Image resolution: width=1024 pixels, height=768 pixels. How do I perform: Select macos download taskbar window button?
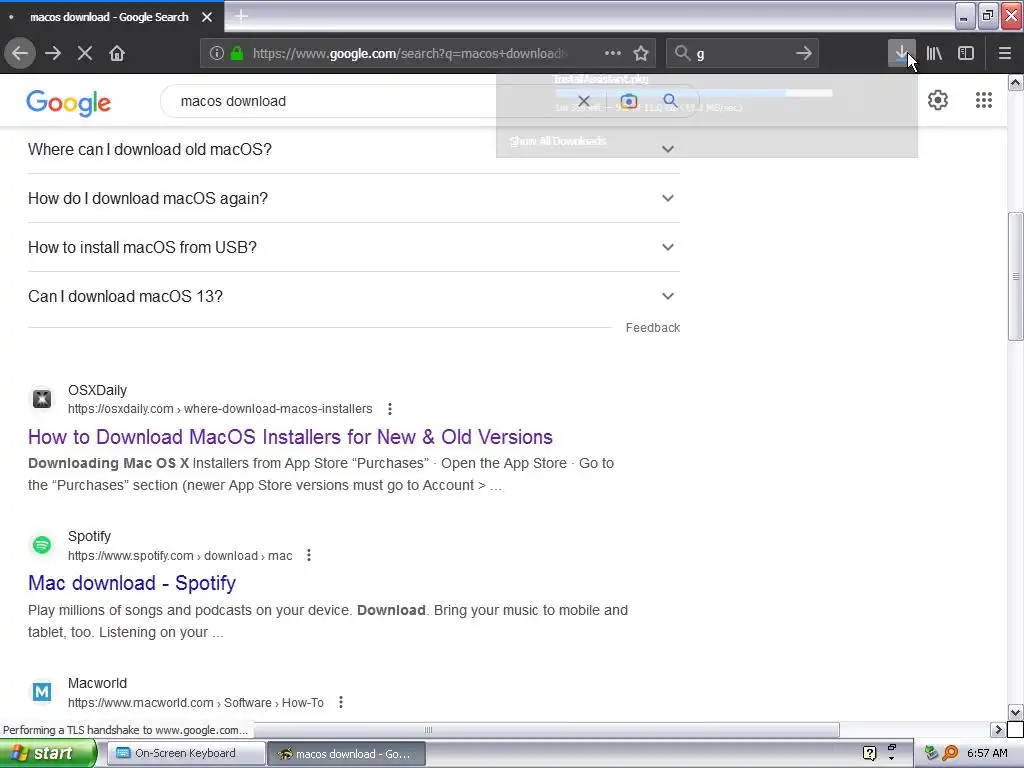click(347, 754)
